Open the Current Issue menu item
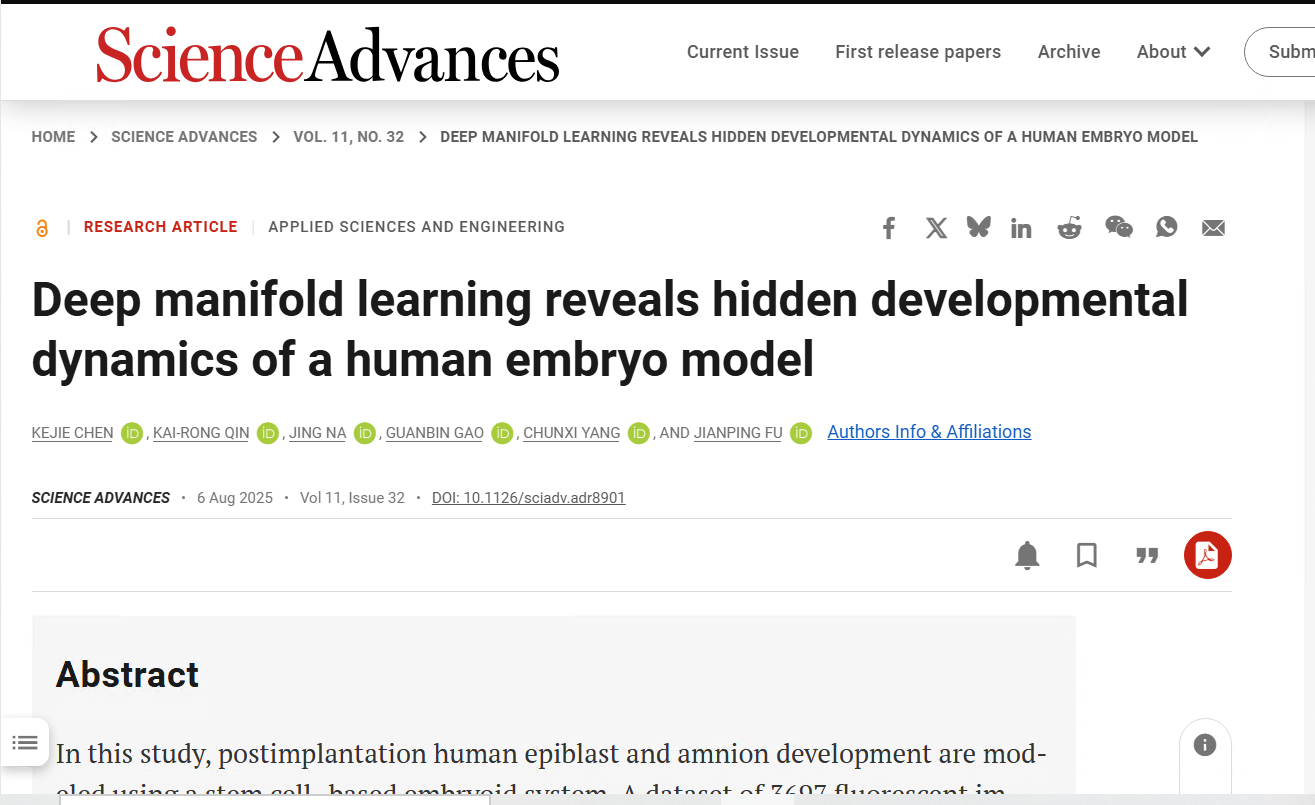 742,52
